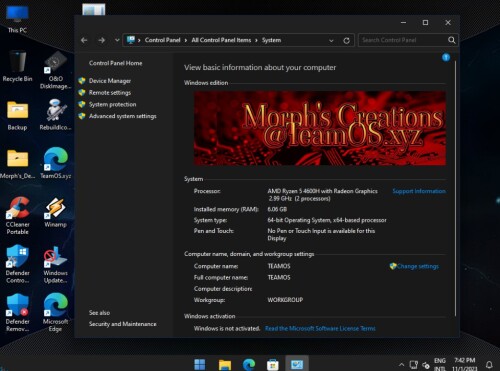Go to Control Panel Home
The height and width of the screenshot is (371, 500).
pos(115,63)
